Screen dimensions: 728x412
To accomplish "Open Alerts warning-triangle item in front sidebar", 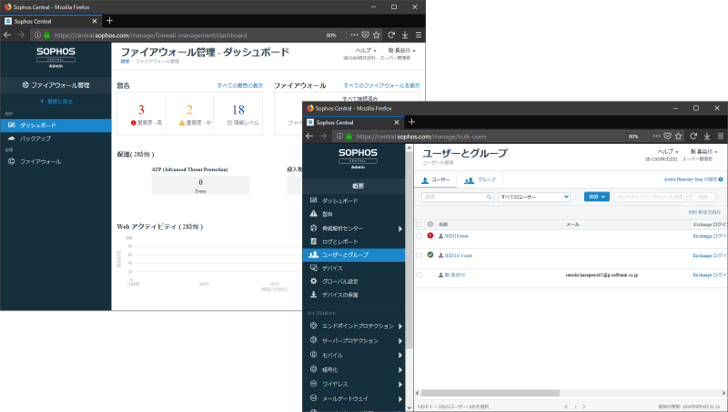I will coord(314,214).
